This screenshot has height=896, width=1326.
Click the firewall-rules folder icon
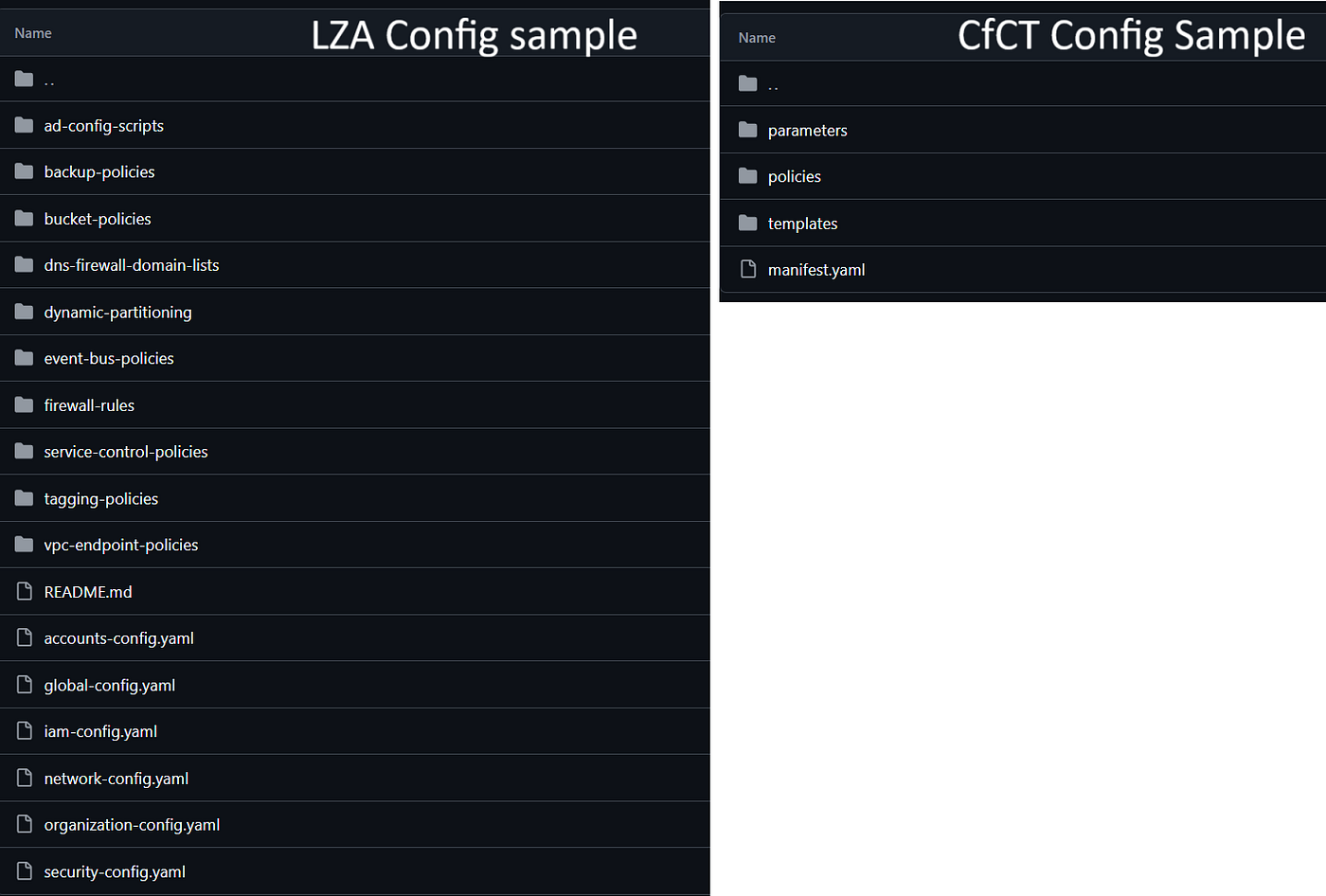[x=25, y=404]
